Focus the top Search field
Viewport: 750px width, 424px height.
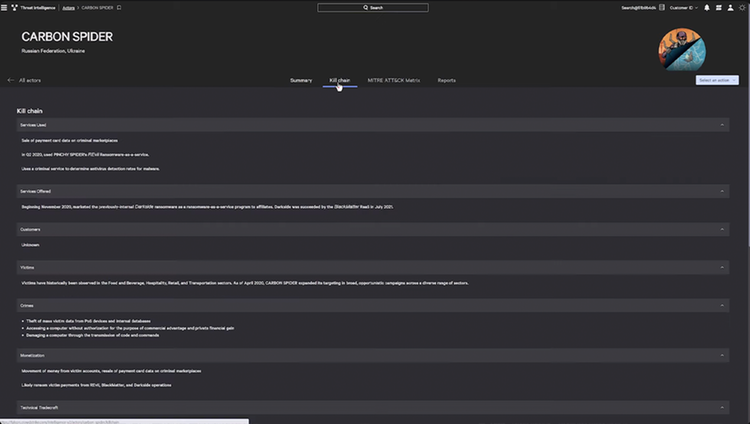tap(373, 8)
